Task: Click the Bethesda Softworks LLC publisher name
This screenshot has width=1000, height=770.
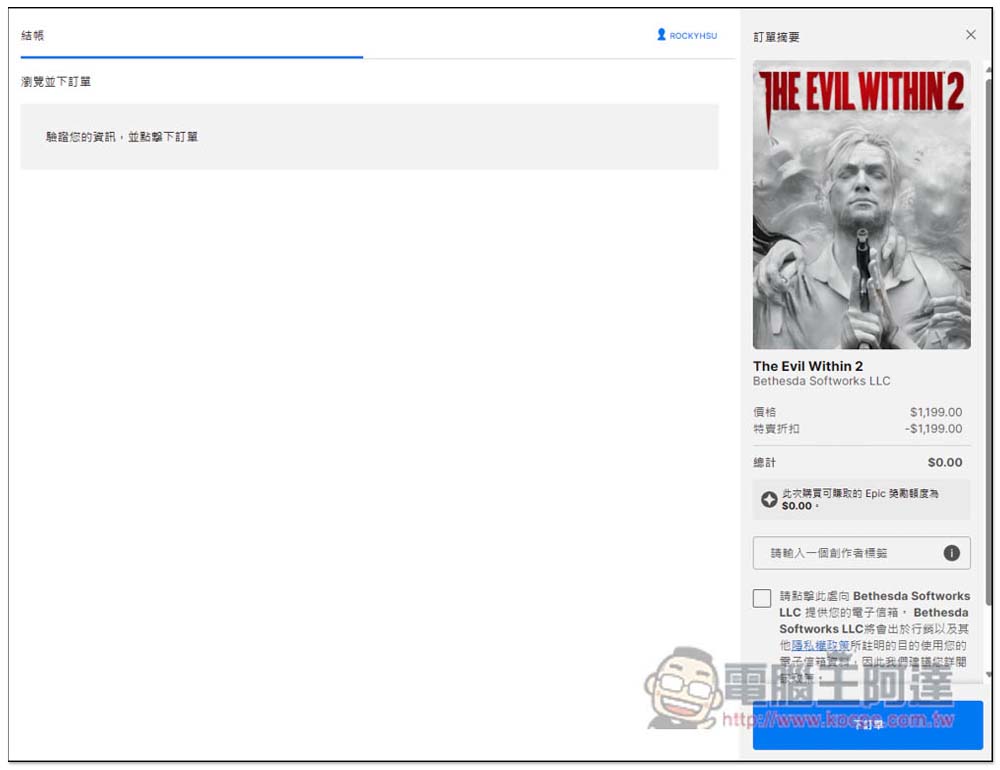Action: click(821, 381)
